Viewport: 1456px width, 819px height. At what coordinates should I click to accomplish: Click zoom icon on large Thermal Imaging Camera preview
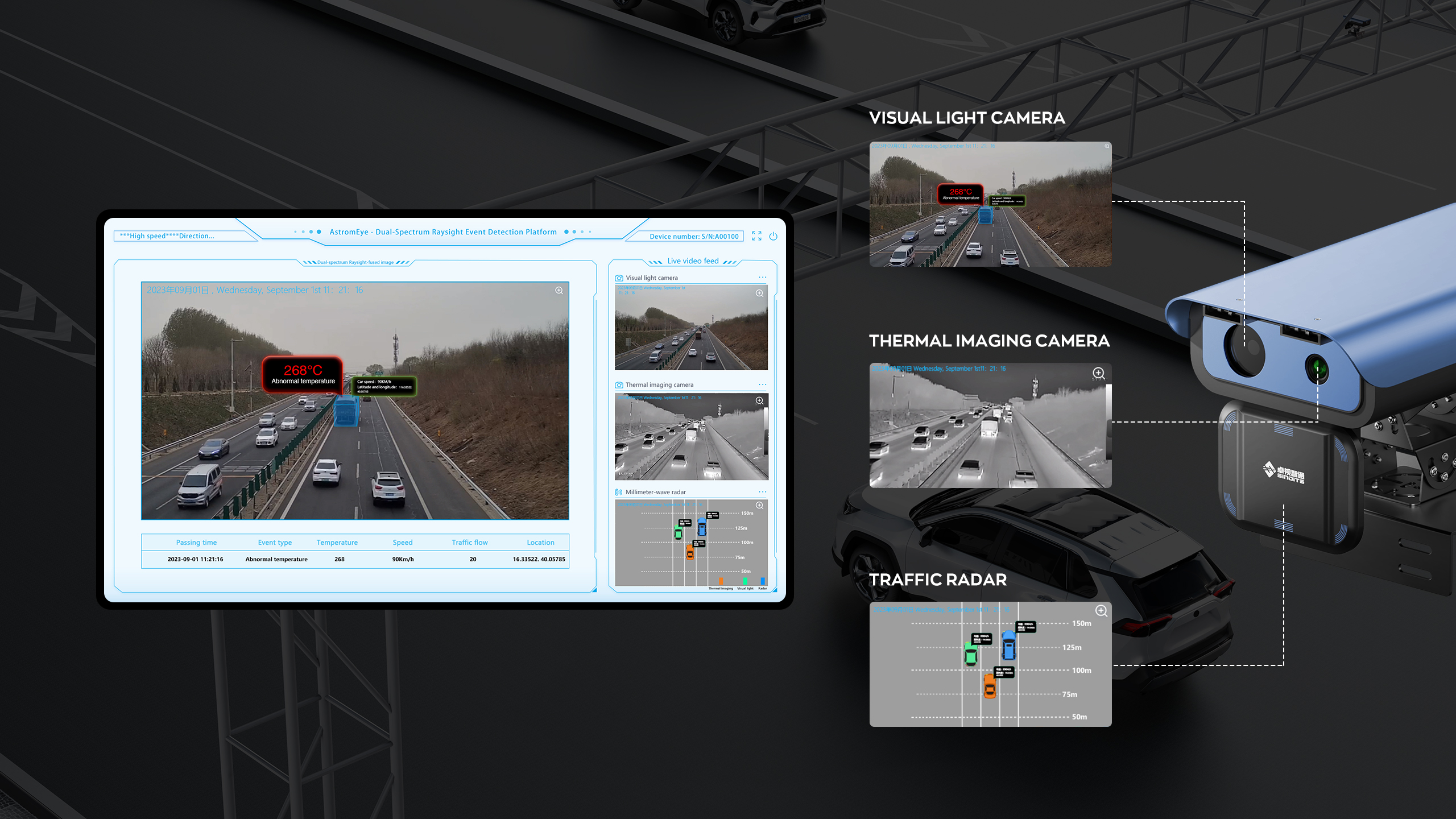[1098, 373]
